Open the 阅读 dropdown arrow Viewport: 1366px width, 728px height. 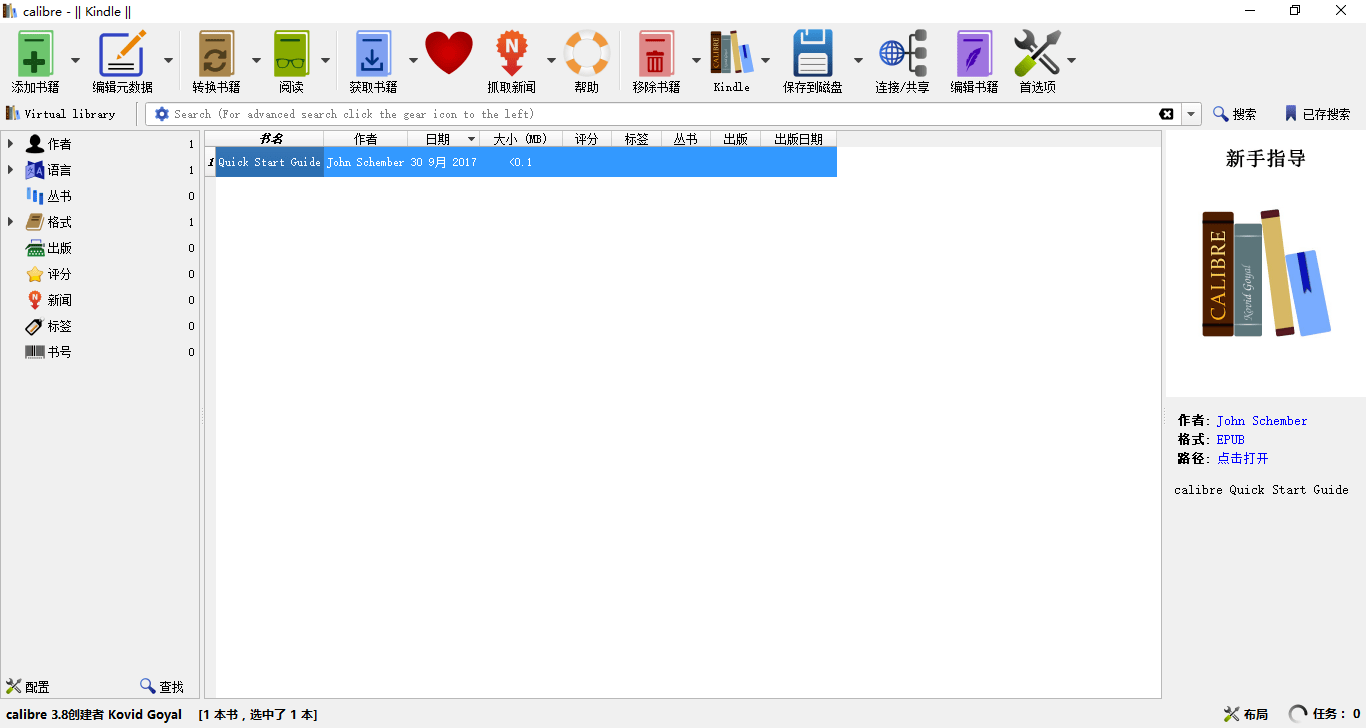pos(325,60)
